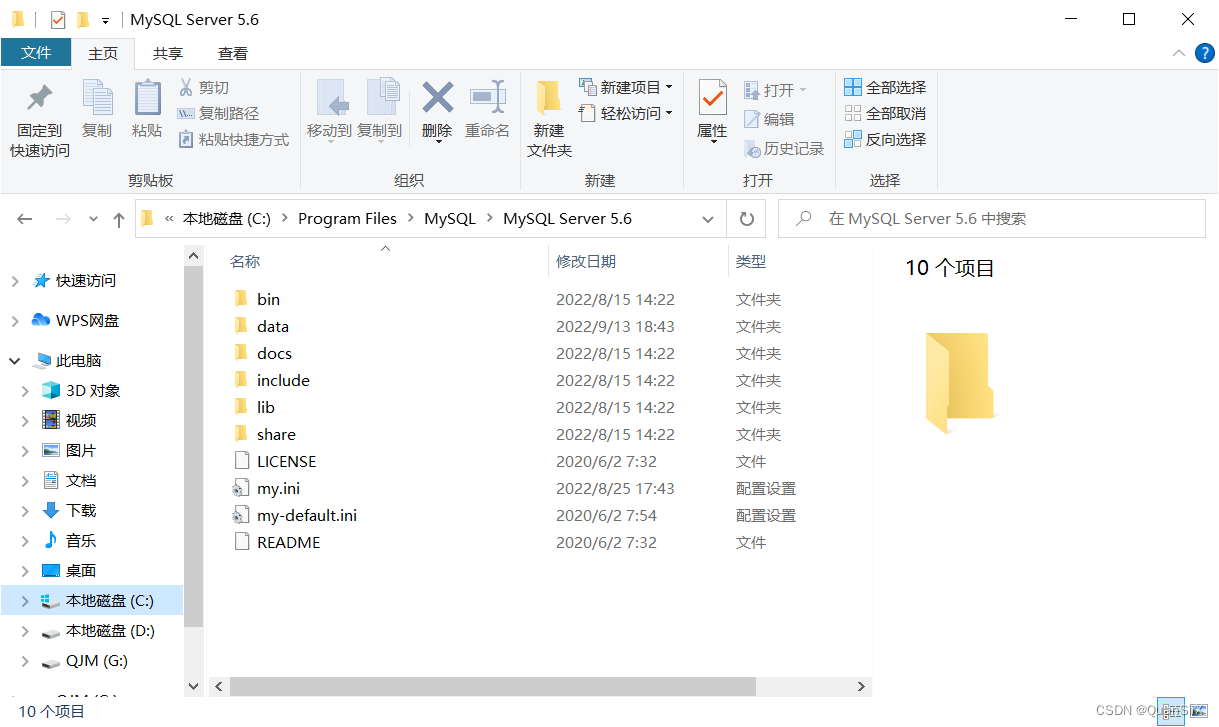Click Copy path (复制路径)
The height and width of the screenshot is (727, 1219).
[x=218, y=114]
